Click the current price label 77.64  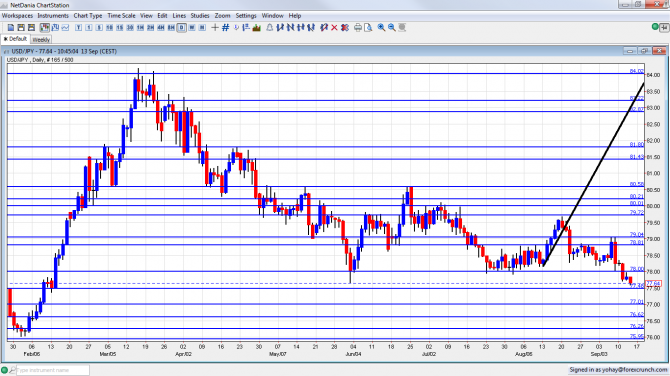(654, 284)
